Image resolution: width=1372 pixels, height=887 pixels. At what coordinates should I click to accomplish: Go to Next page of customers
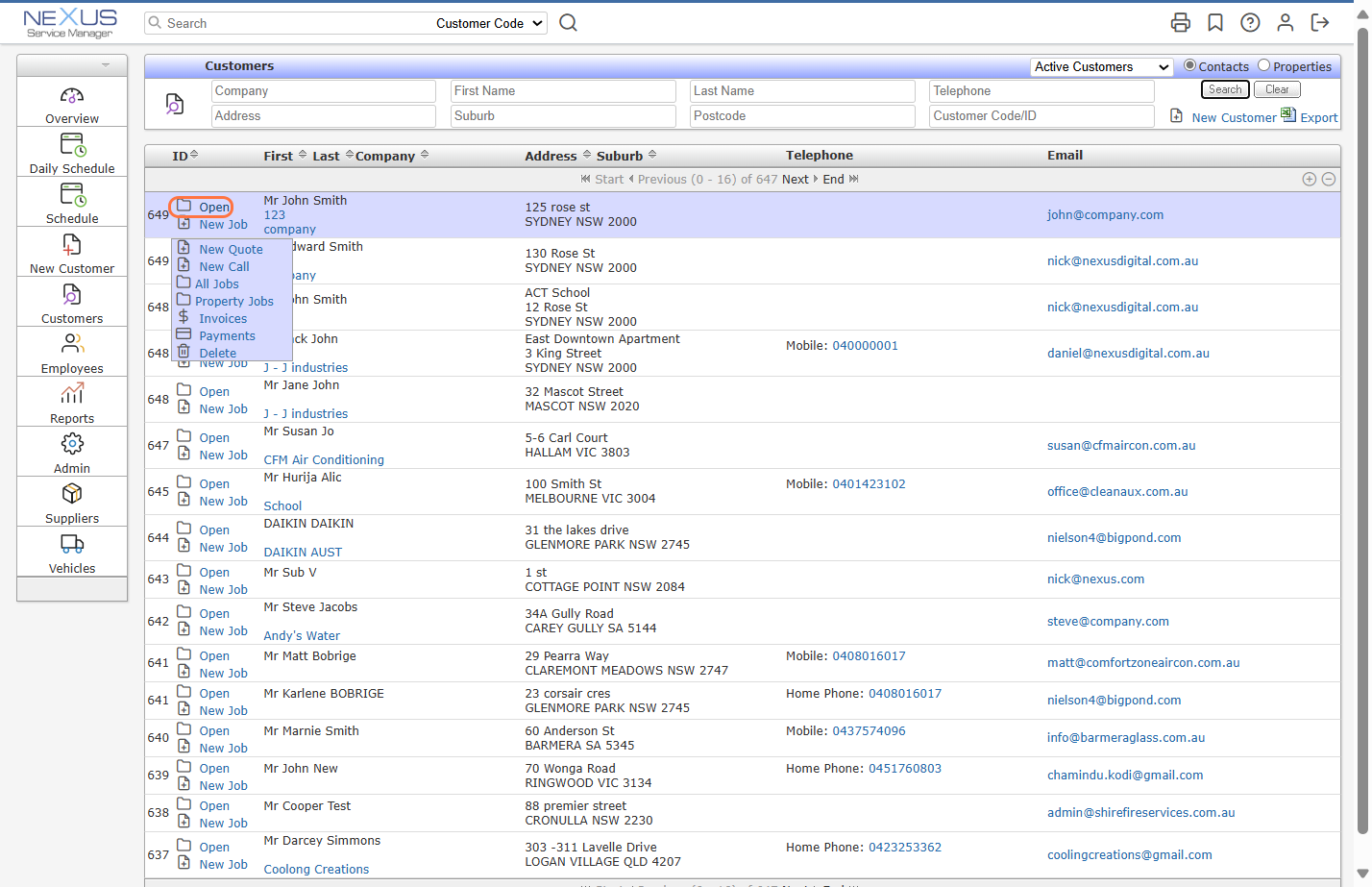(796, 179)
